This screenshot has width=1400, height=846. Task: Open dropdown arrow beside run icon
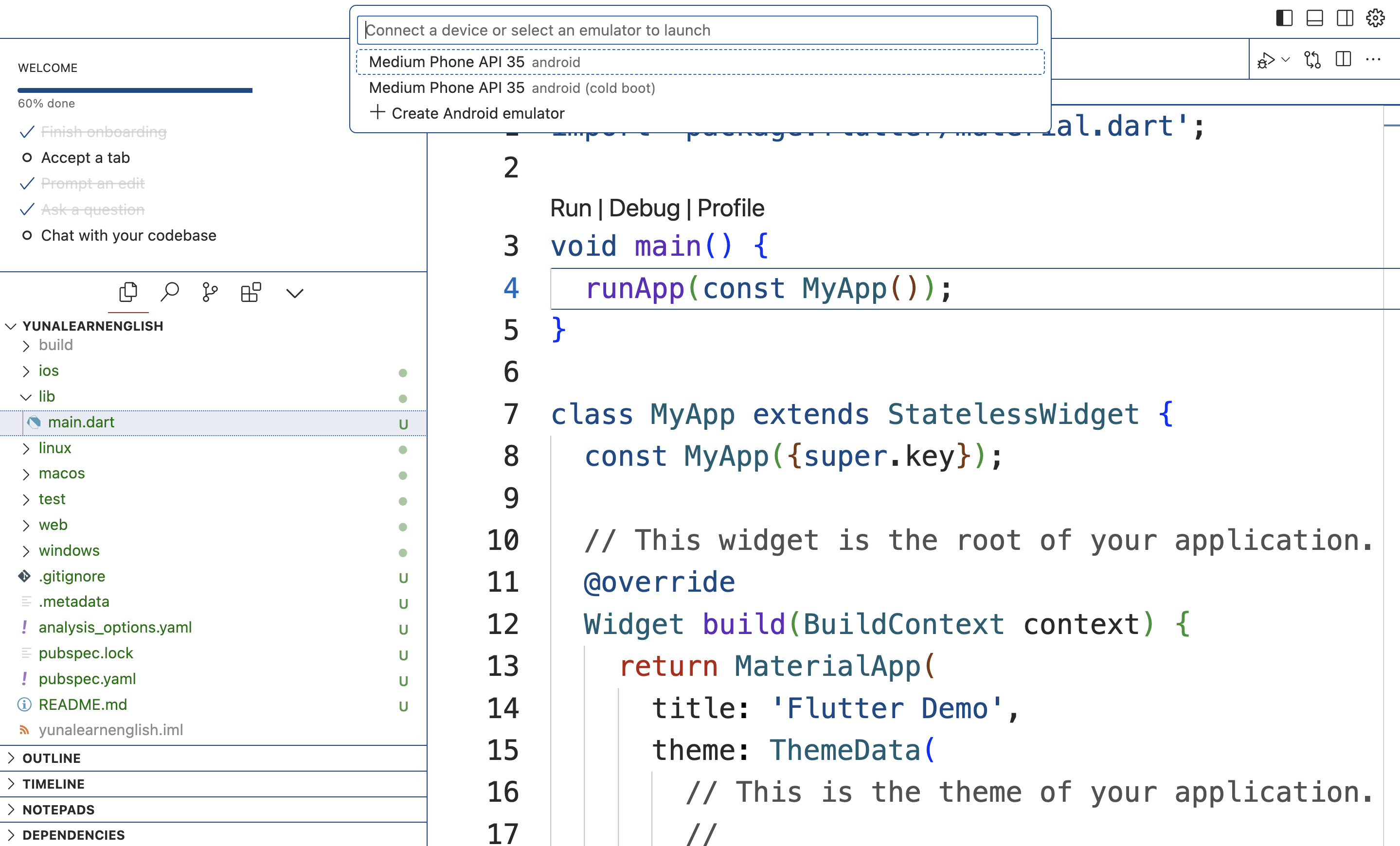pyautogui.click(x=1286, y=59)
